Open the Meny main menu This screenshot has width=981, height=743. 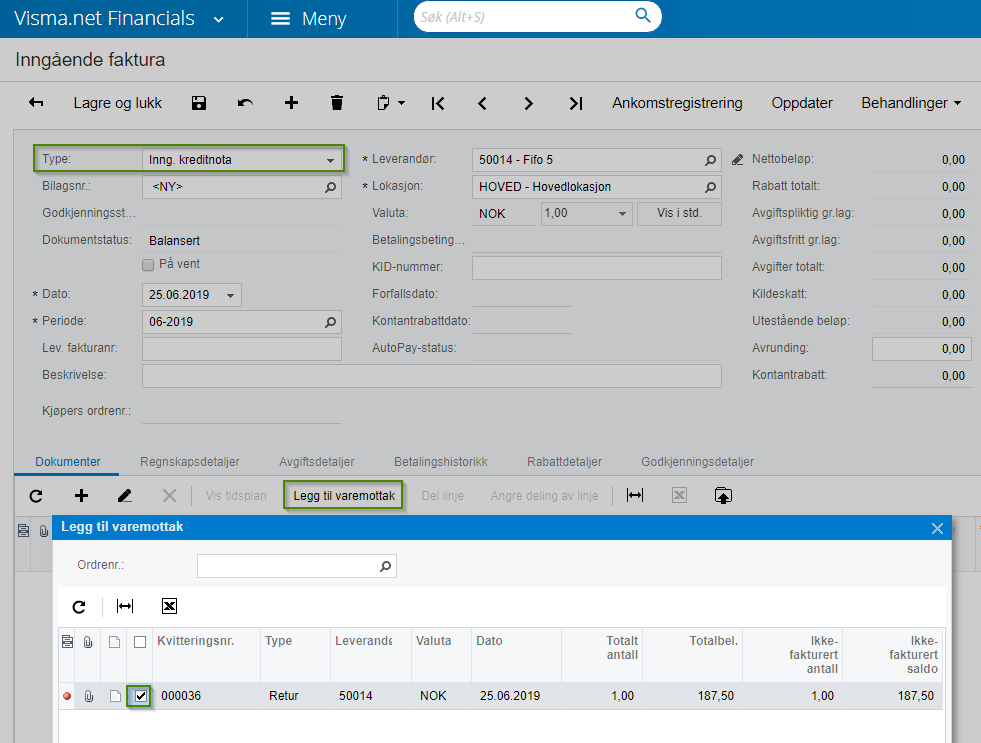[309, 19]
